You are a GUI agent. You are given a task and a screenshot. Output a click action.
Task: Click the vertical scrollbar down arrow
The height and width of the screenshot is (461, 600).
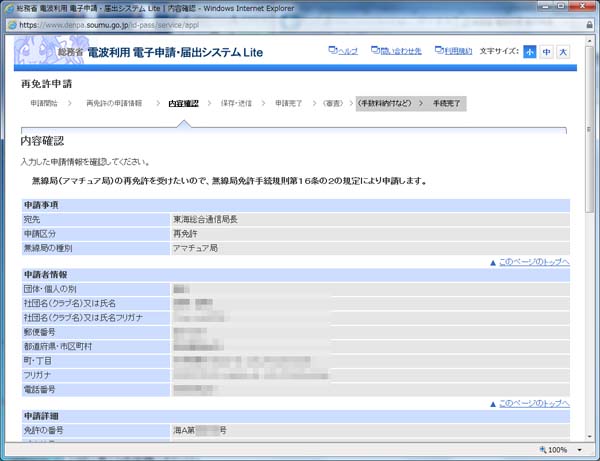click(590, 437)
